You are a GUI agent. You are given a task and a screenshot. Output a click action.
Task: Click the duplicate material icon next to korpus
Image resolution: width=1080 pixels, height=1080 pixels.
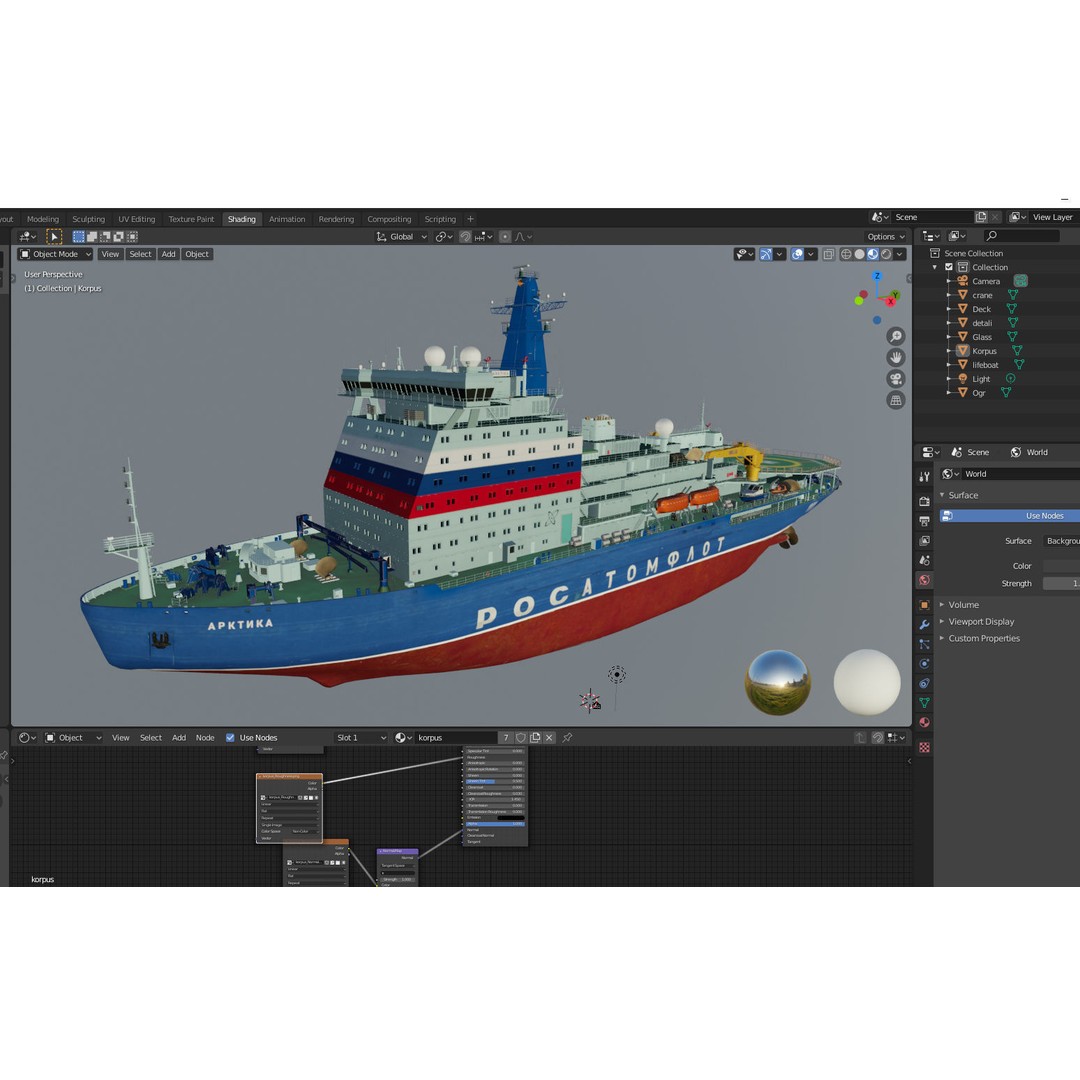(535, 738)
